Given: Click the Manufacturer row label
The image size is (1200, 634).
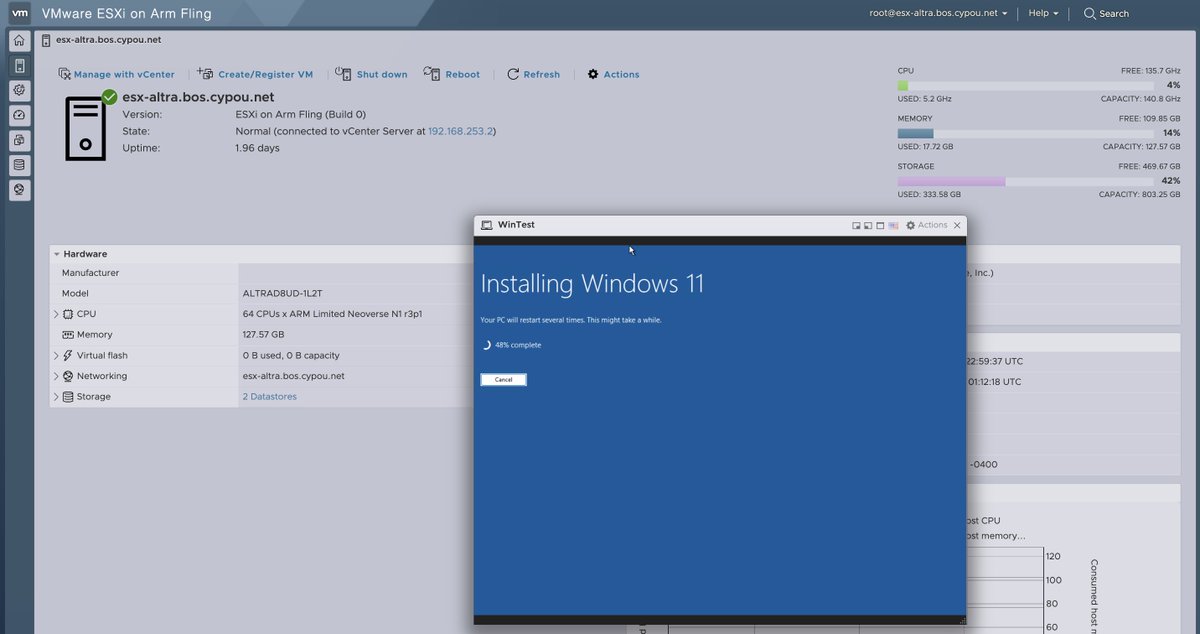Looking at the screenshot, I should (x=90, y=273).
